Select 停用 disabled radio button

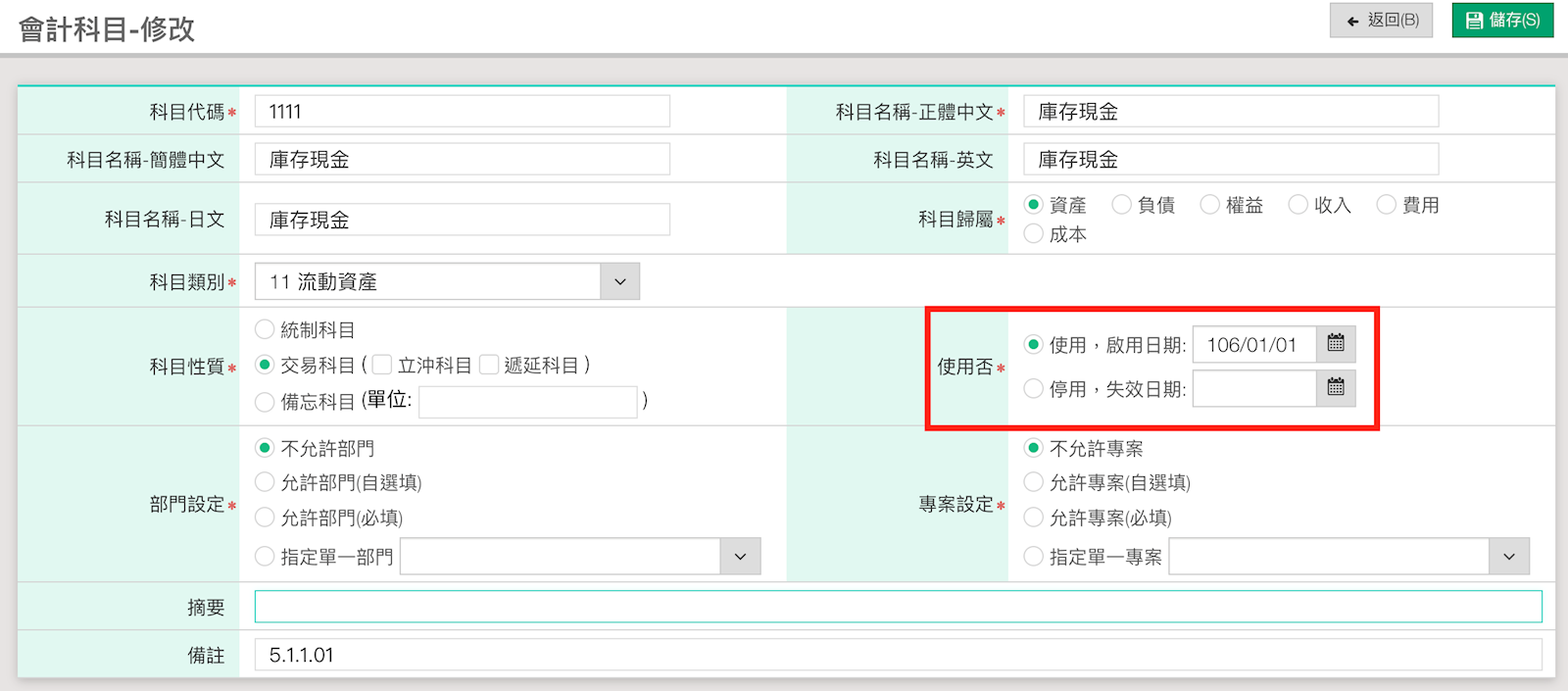[1033, 388]
